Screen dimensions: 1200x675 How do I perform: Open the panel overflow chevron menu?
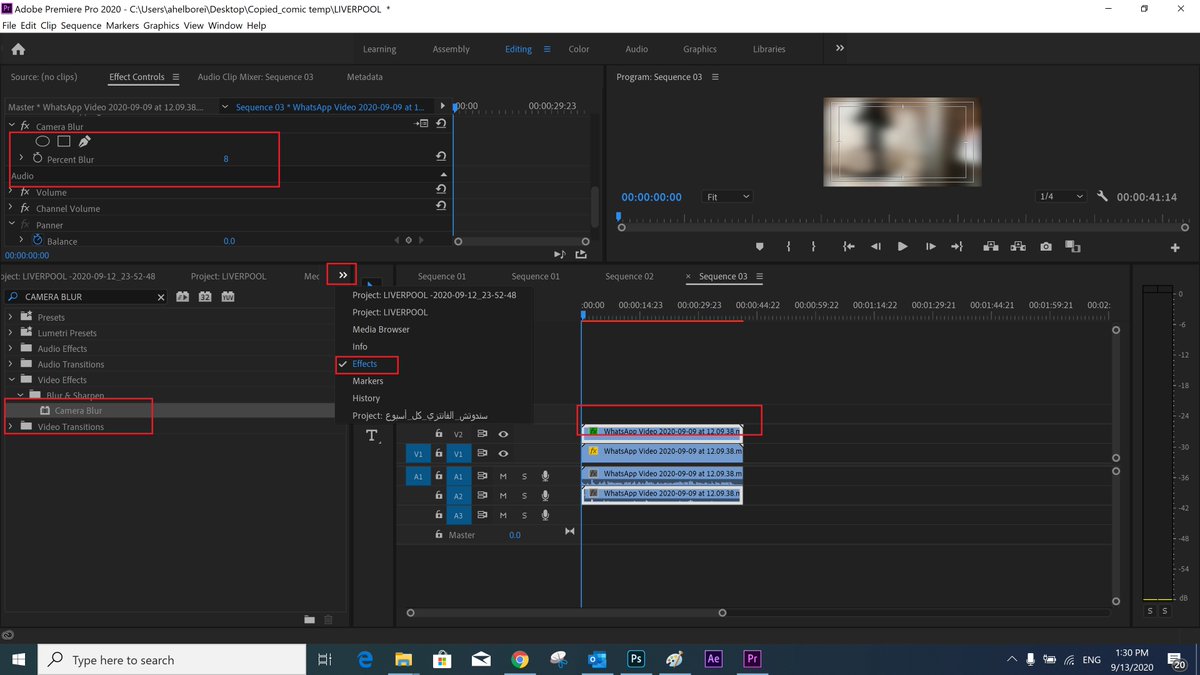click(x=343, y=275)
